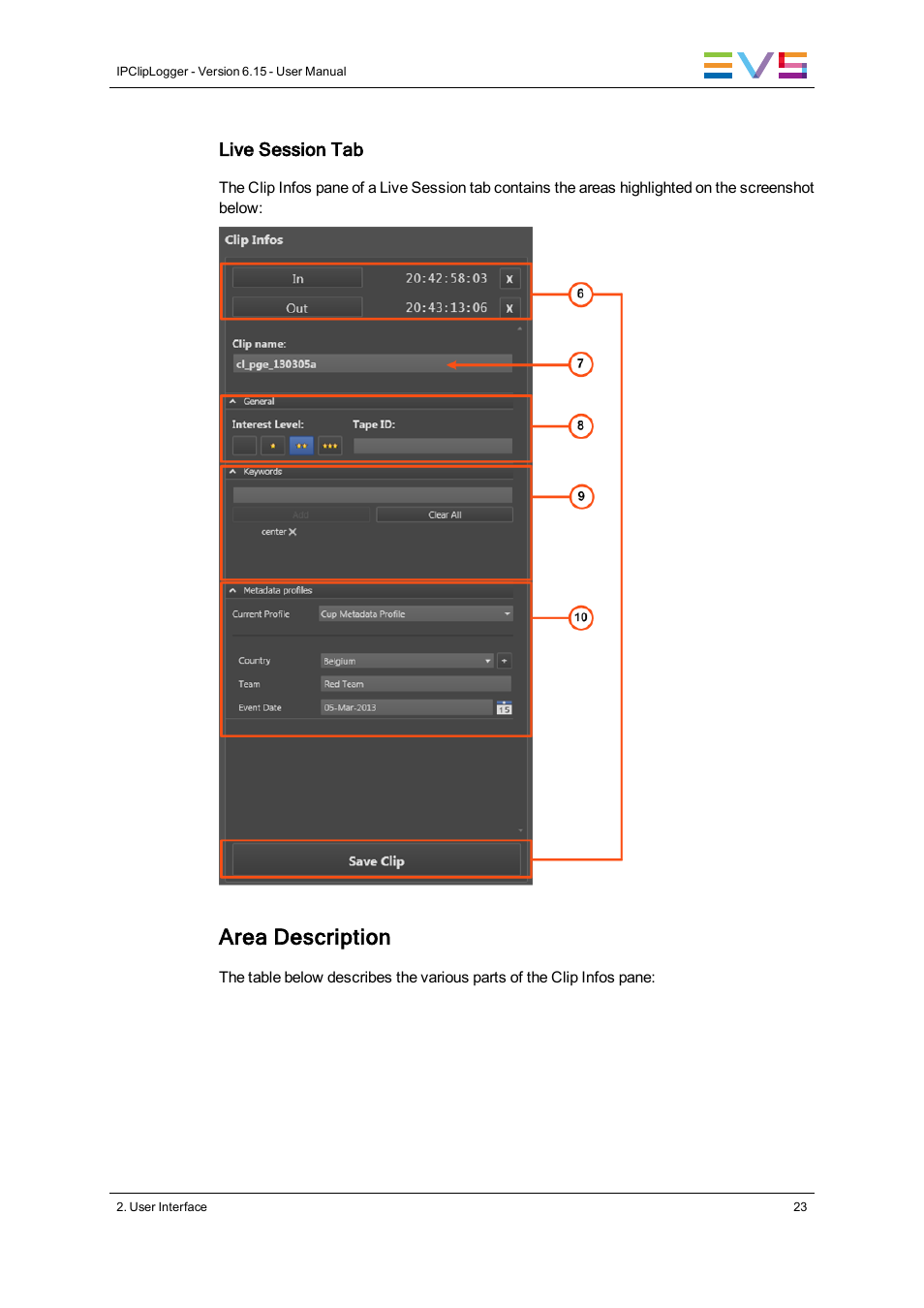Click the scroll-down arrow in Clip Infos pane
The image size is (924, 1308).
tap(520, 830)
